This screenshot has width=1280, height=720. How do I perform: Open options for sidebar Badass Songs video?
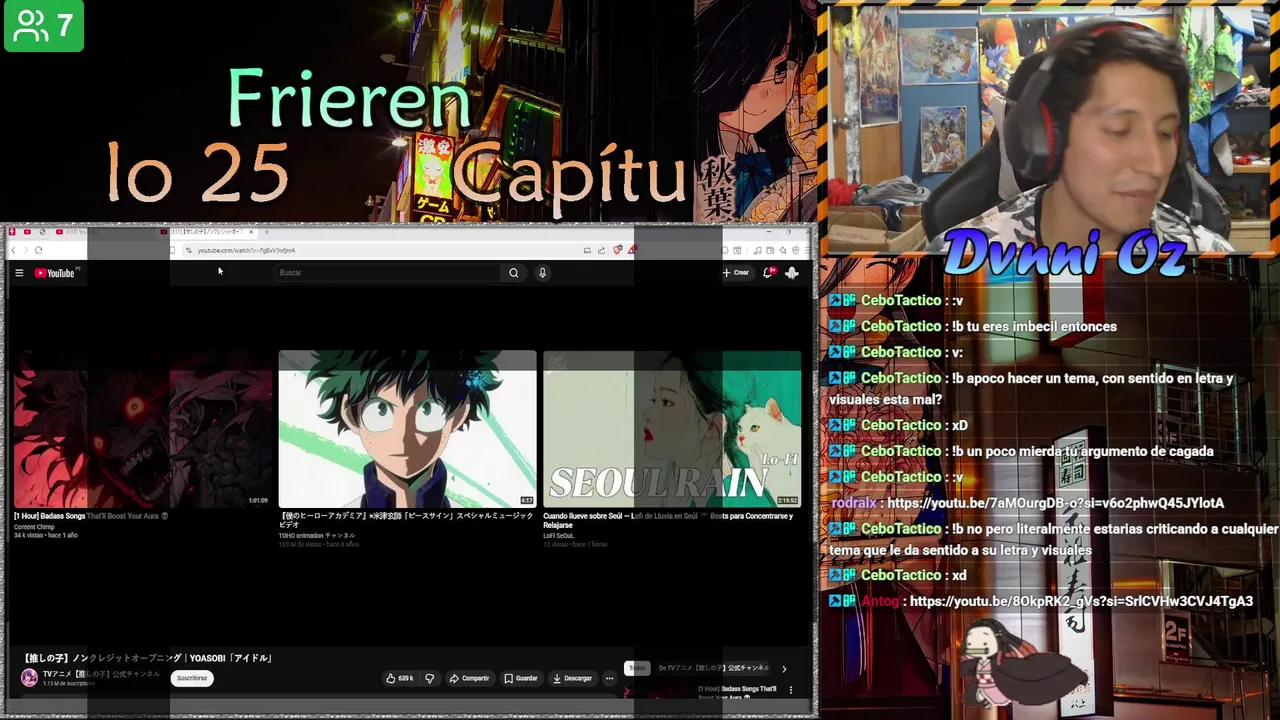790,690
